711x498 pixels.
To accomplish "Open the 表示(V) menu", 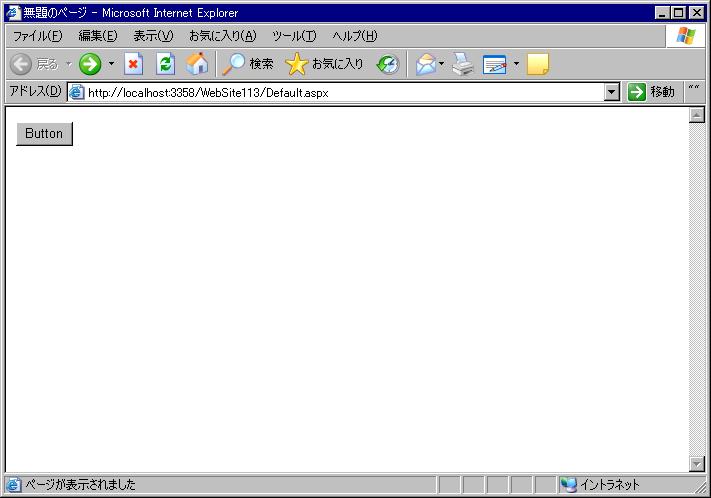I will (153, 36).
